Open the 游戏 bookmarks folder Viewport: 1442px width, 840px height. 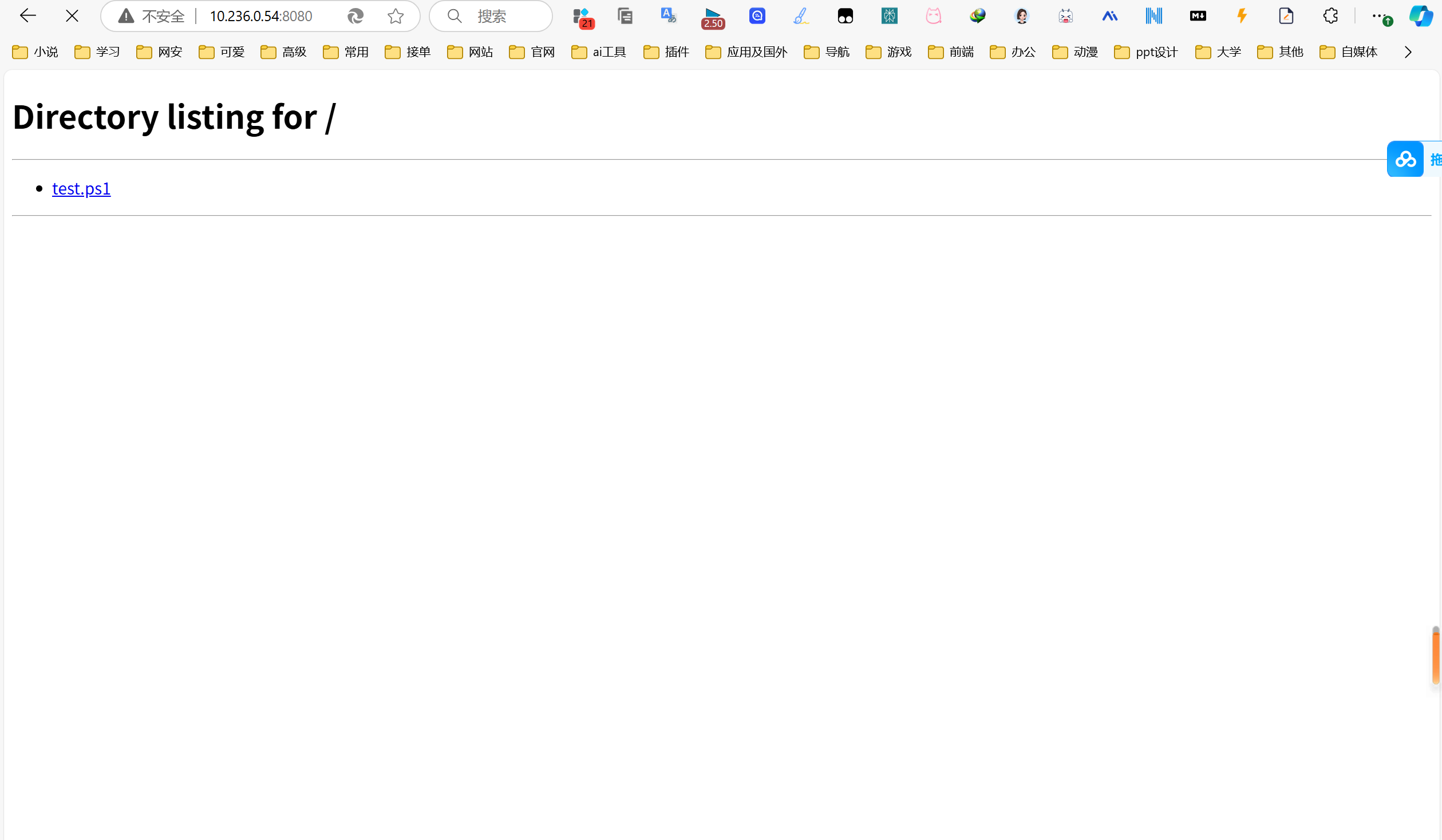click(889, 52)
